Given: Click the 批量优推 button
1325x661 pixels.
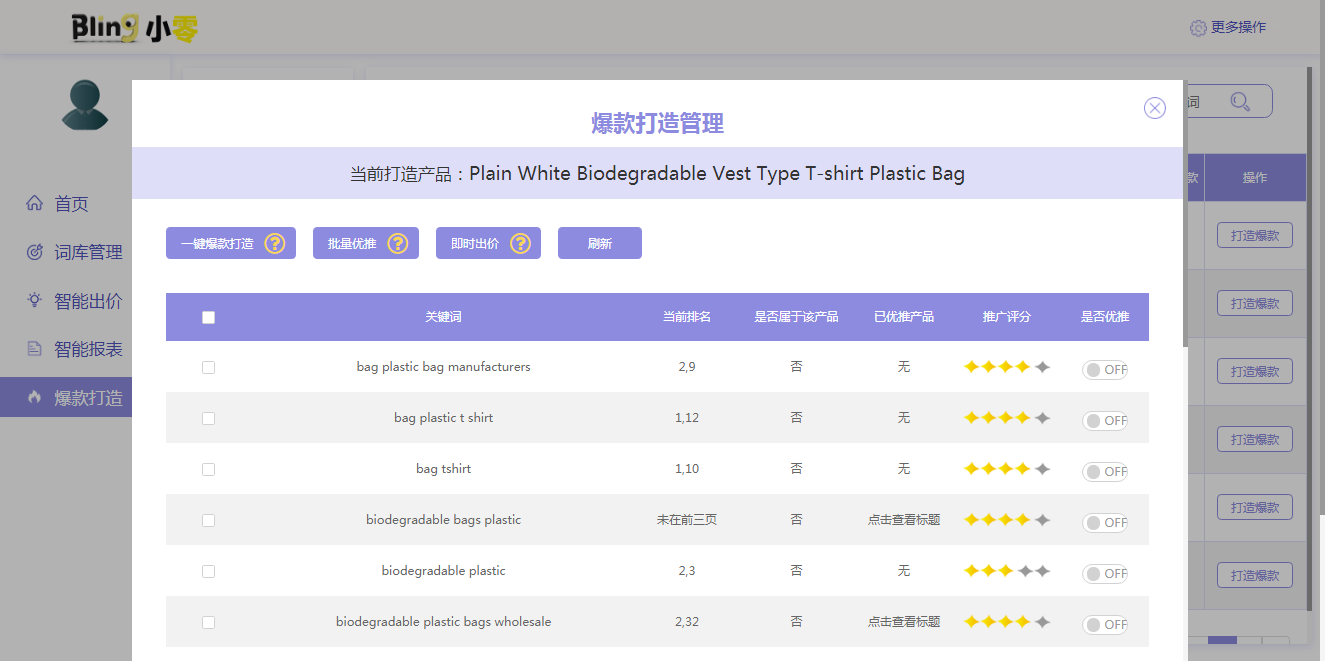Looking at the screenshot, I should tap(366, 243).
